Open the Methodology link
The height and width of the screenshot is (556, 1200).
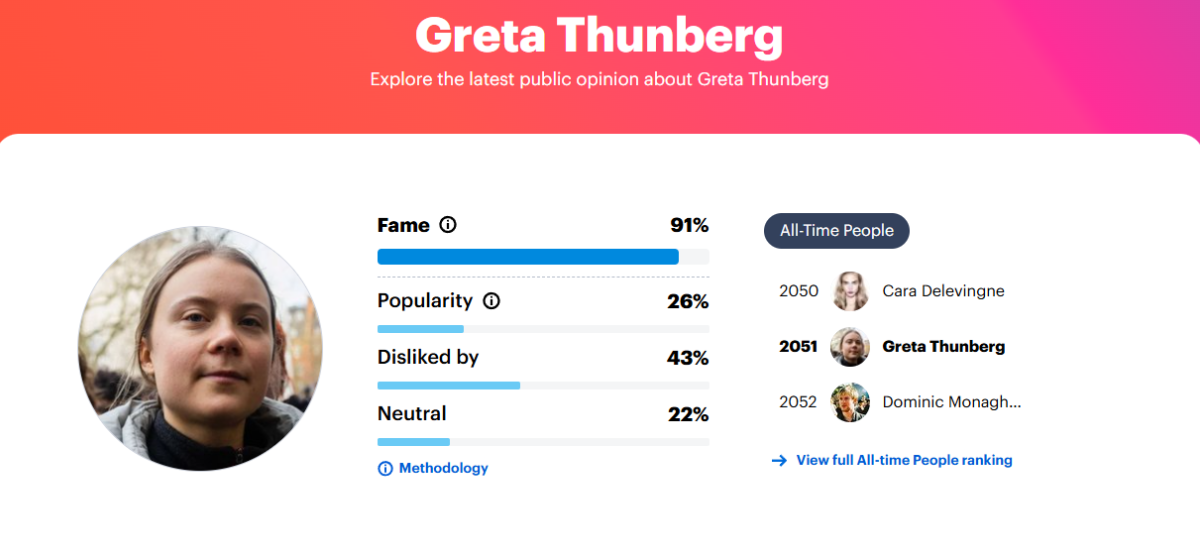[443, 468]
